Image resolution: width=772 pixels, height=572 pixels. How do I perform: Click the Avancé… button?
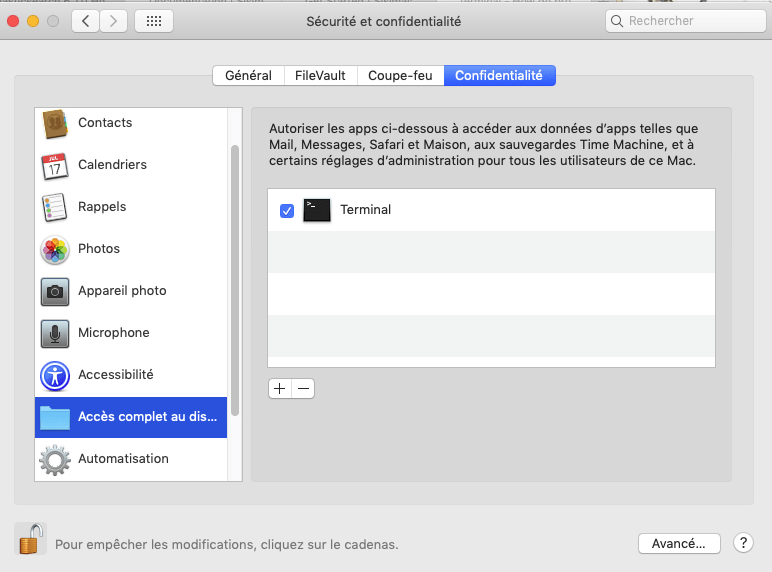click(679, 543)
